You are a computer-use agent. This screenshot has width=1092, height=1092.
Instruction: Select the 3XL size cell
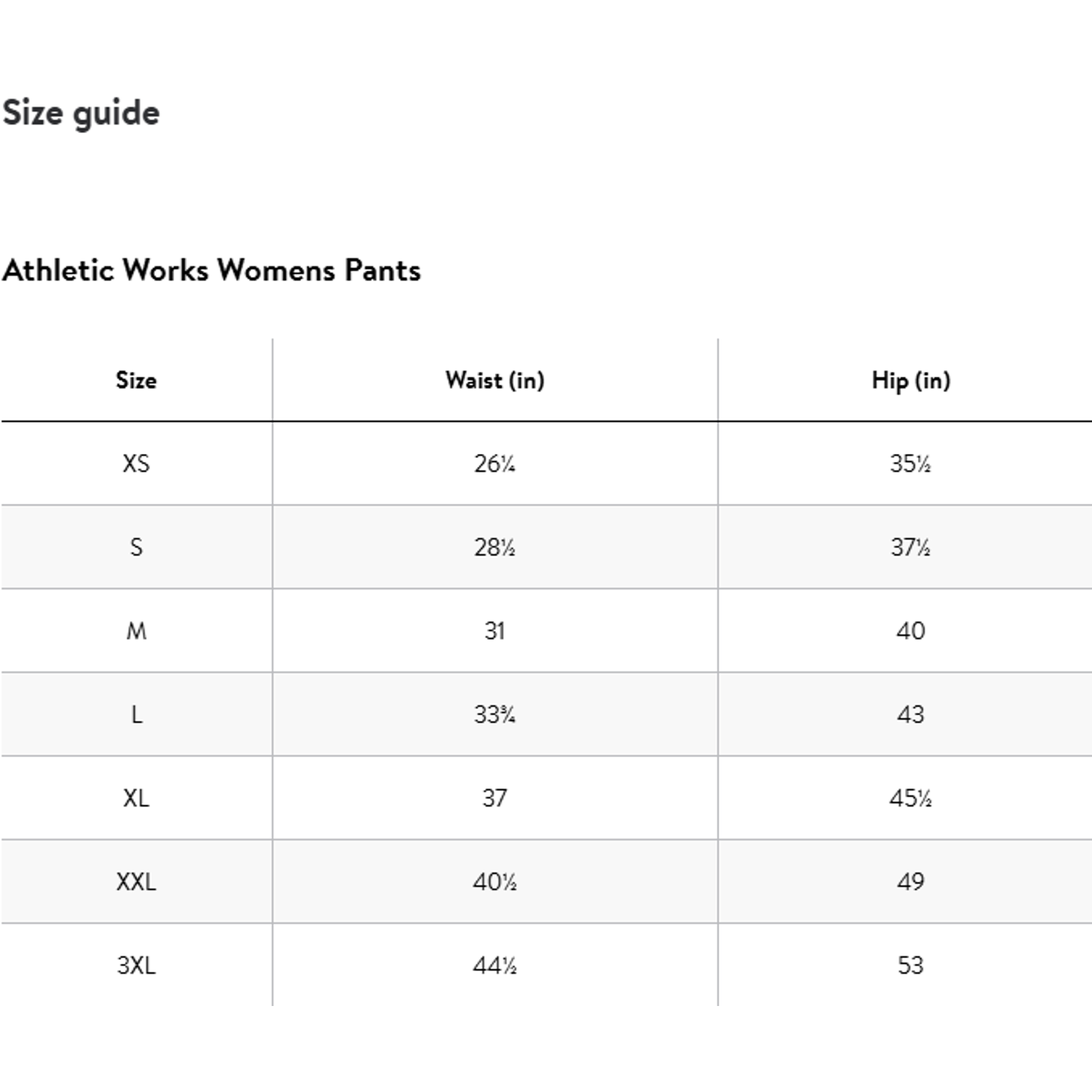[136, 965]
